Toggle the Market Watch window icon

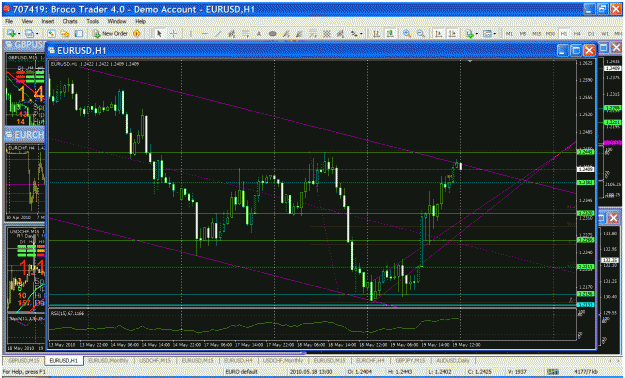point(51,33)
